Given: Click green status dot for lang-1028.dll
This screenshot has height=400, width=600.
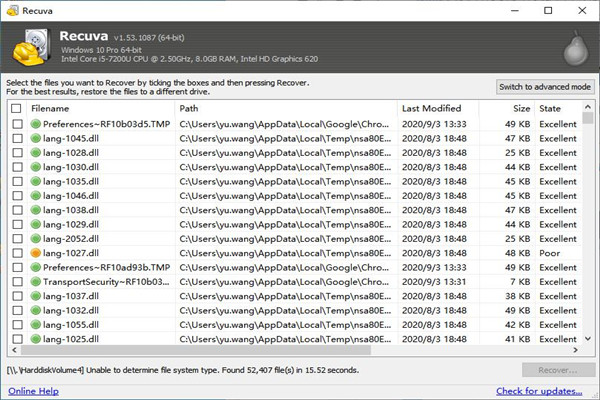Looking at the screenshot, I should click(x=36, y=153).
